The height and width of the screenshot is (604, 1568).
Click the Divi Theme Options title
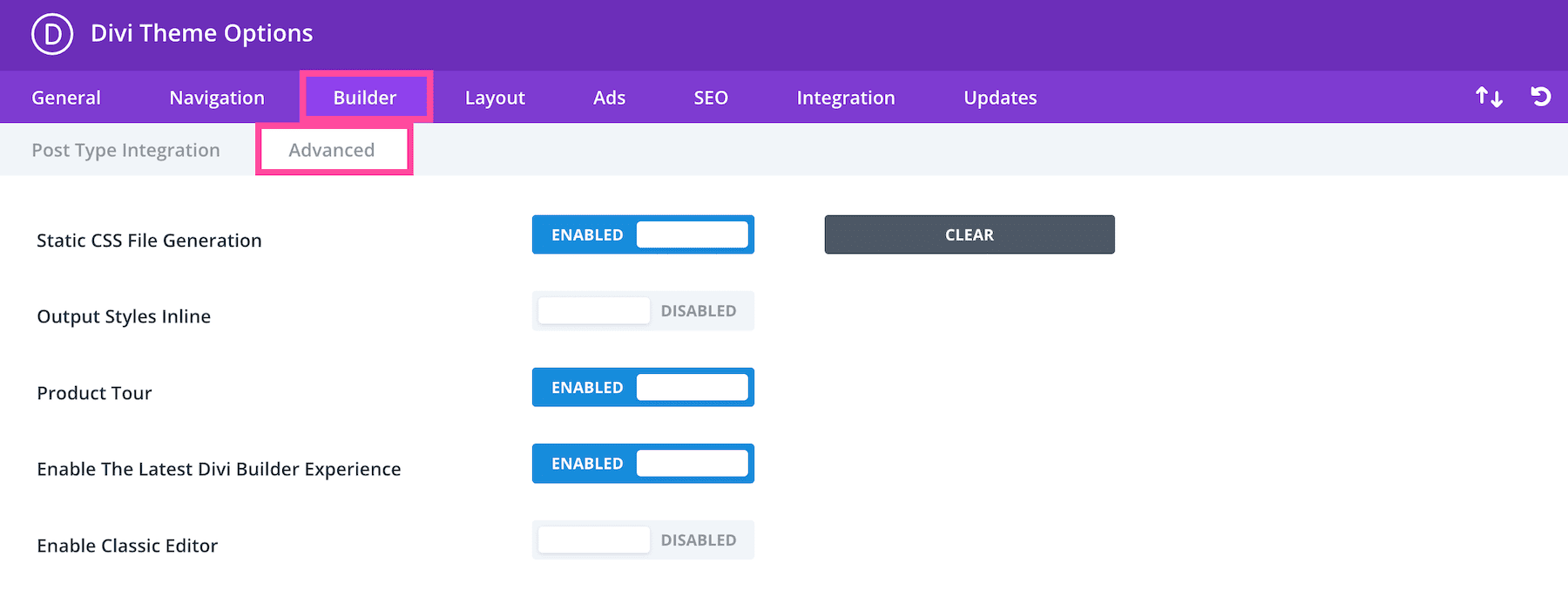tap(201, 33)
